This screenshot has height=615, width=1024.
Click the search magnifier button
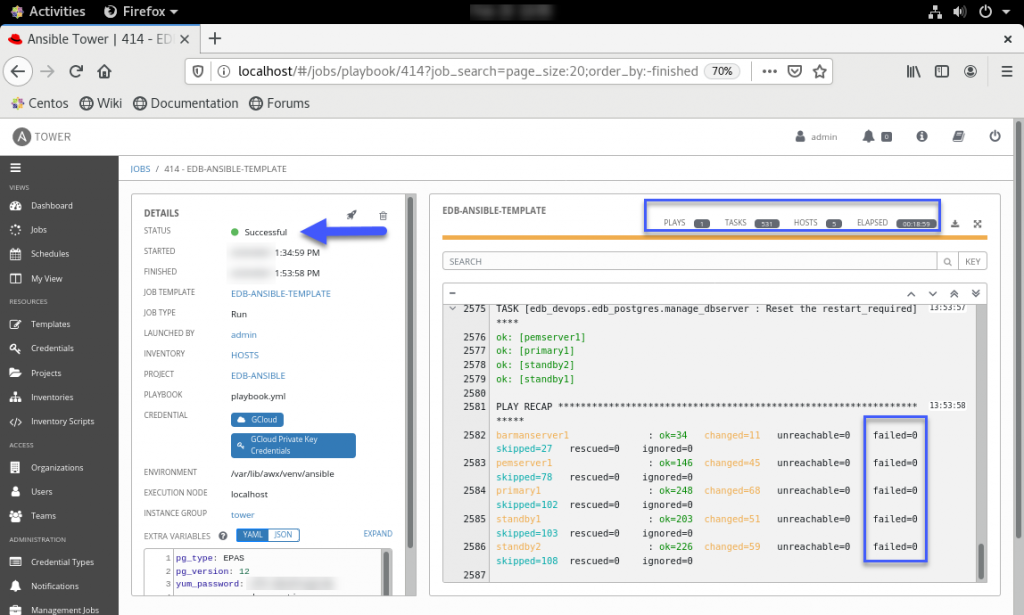click(946, 261)
